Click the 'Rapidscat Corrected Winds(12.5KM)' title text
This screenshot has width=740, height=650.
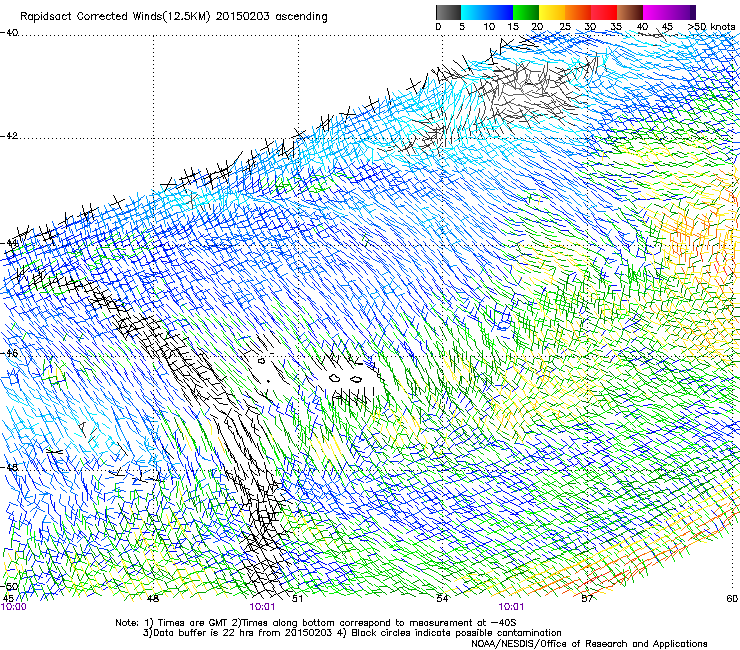pyautogui.click(x=116, y=17)
